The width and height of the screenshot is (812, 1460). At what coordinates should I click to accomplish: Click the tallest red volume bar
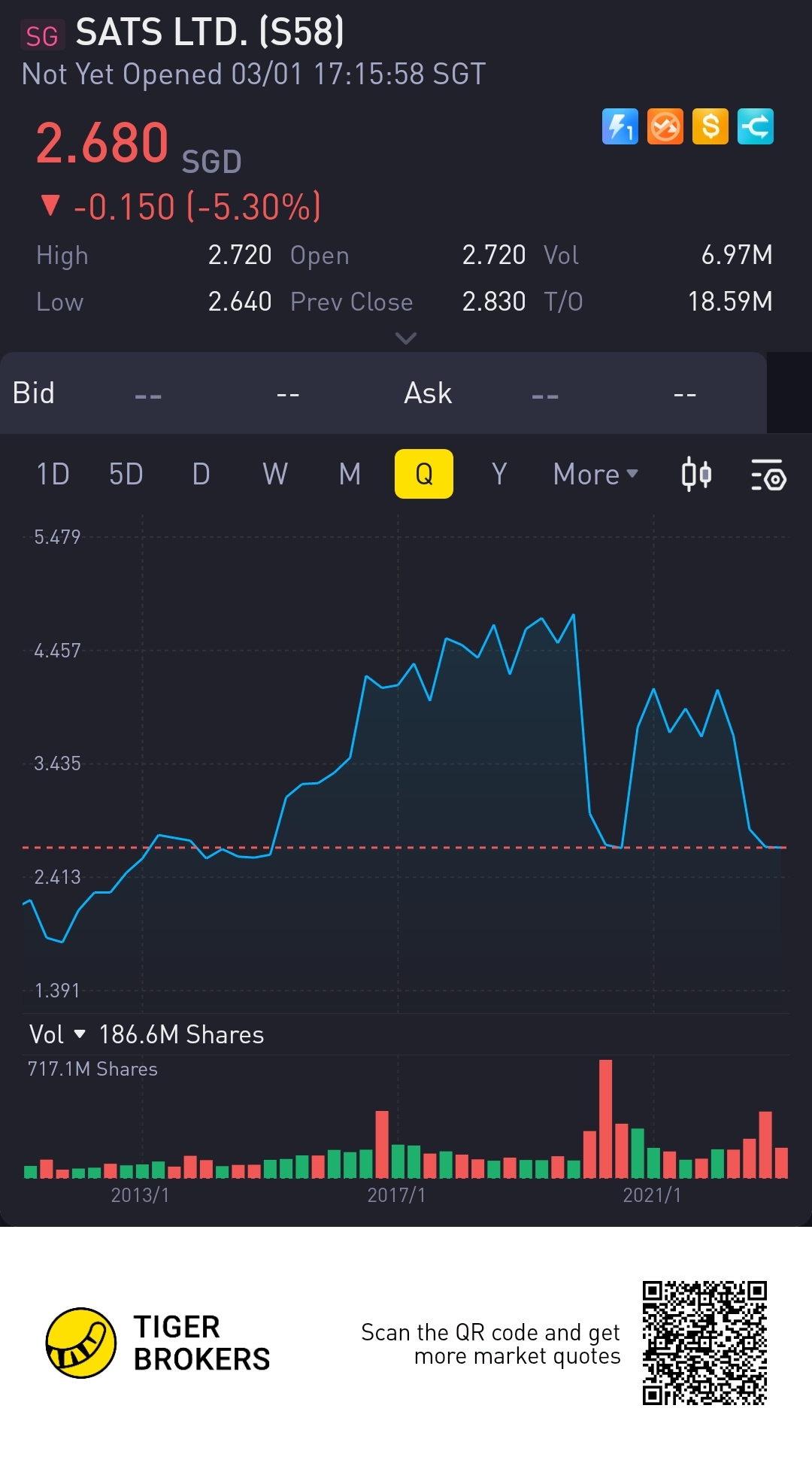(x=605, y=1119)
